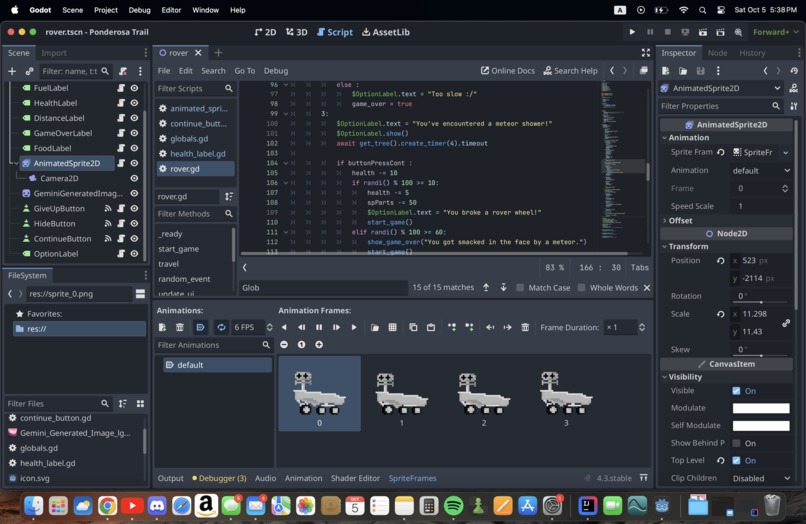806x524 pixels.
Task: Toggle the animation looping icon
Action: tap(221, 327)
